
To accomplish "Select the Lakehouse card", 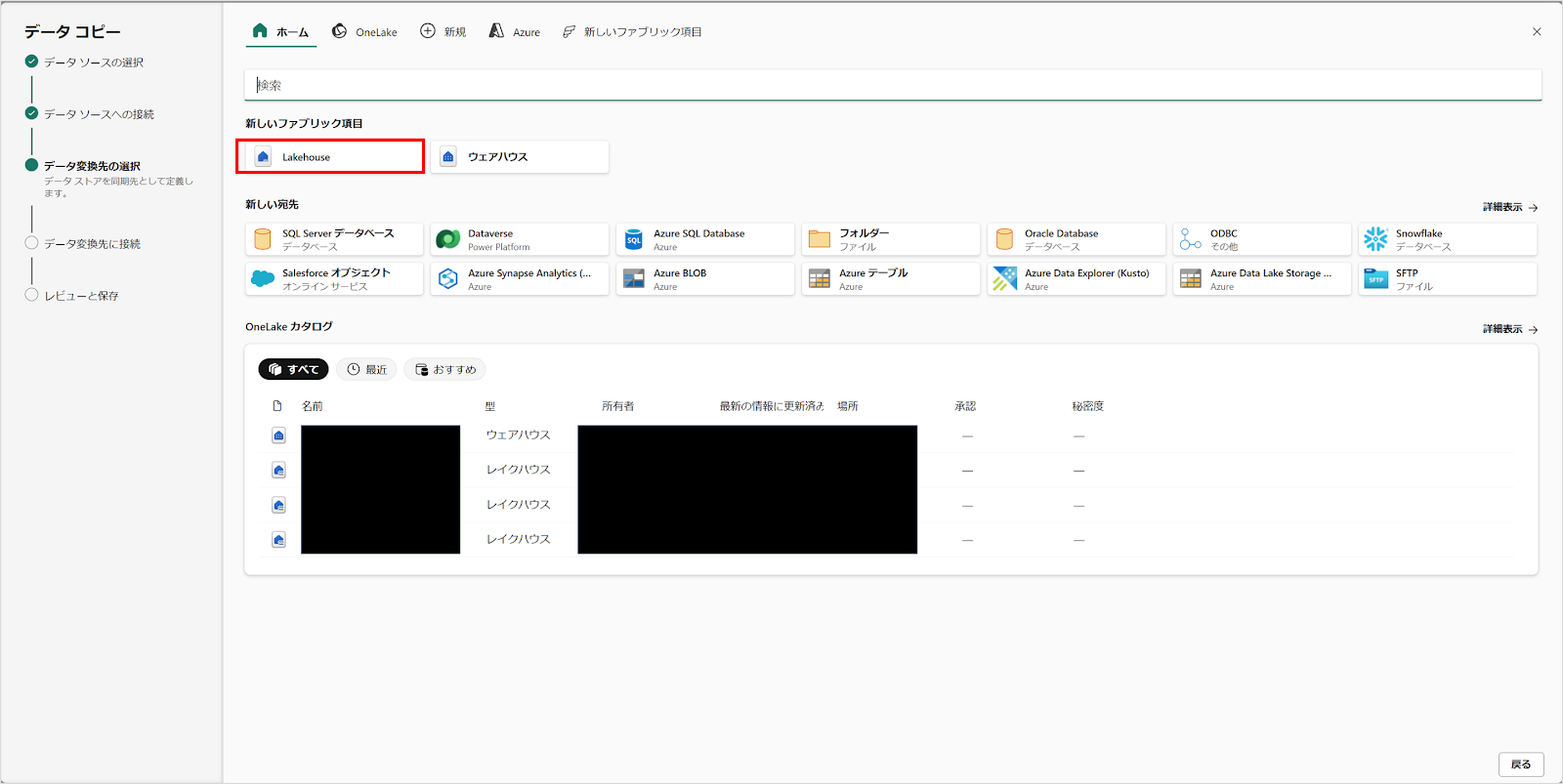I will coord(330,156).
